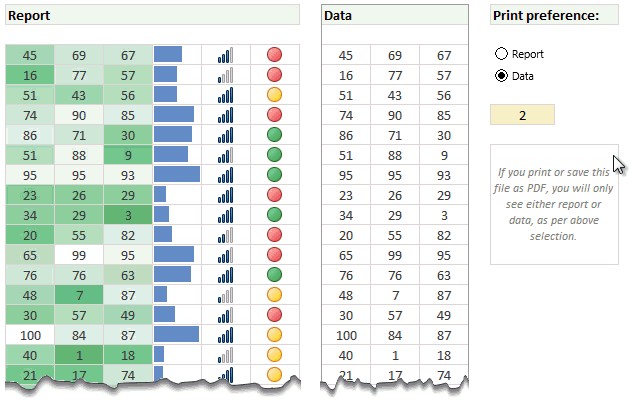
Task: Click the print instructions note box
Action: point(554,204)
